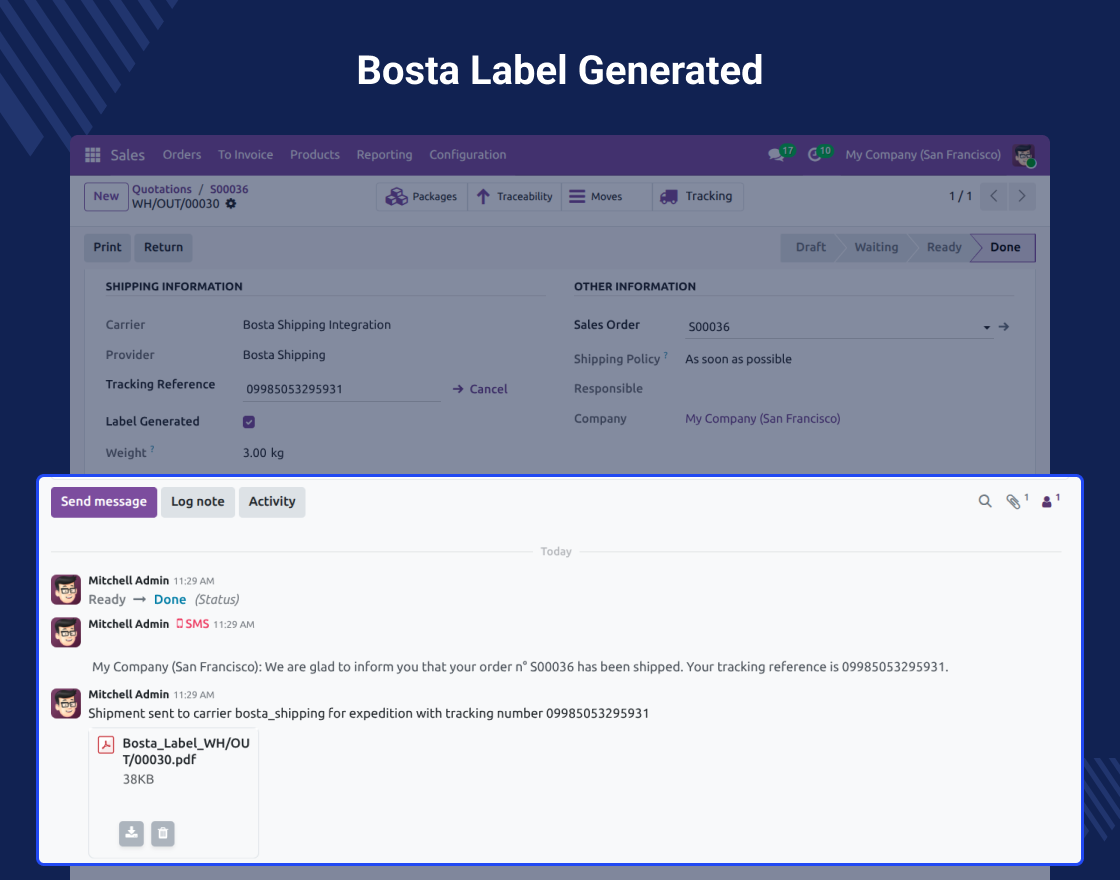Screen dimensions: 1120x880
Task: Click Mitchell Admin avatar on status change message
Action: point(66,589)
